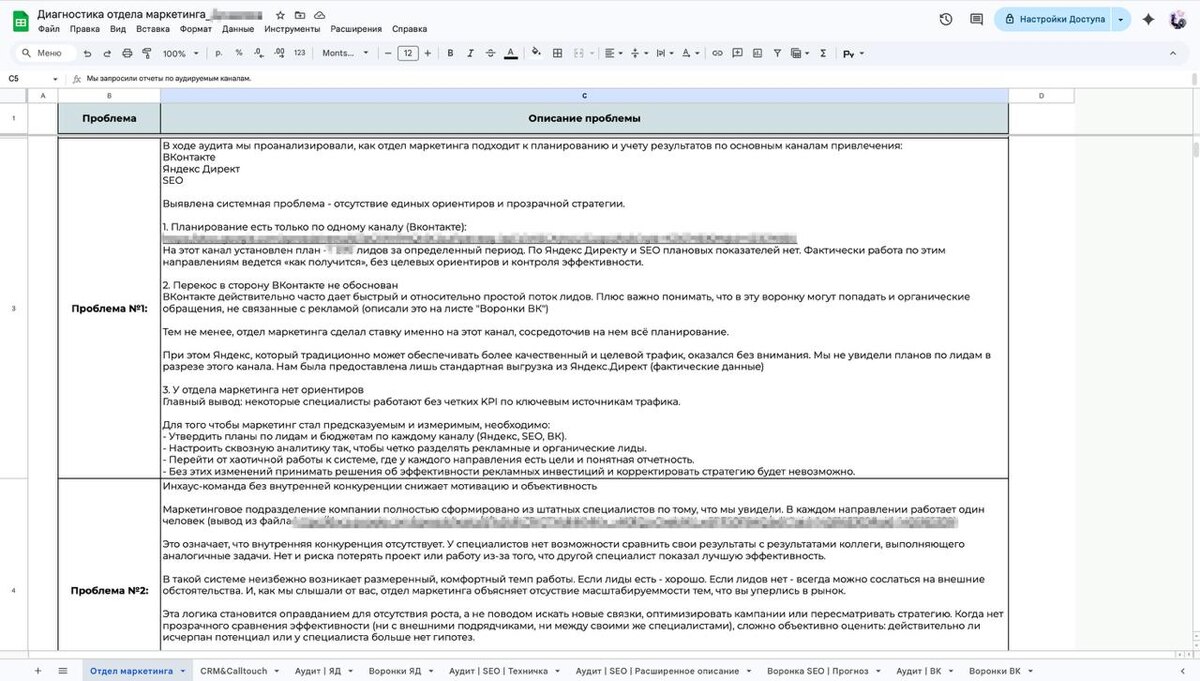This screenshot has height=681, width=1200.
Task: Click the Настройки Доступа share button
Action: [1052, 19]
